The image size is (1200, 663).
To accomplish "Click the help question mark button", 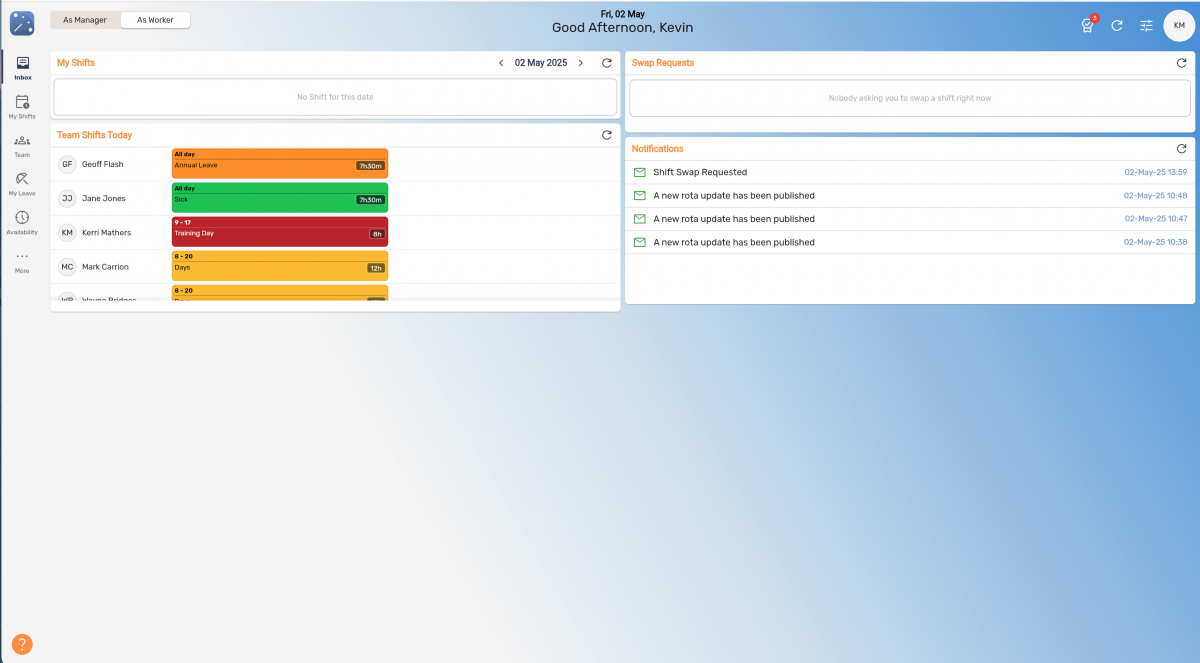I will (x=22, y=644).
